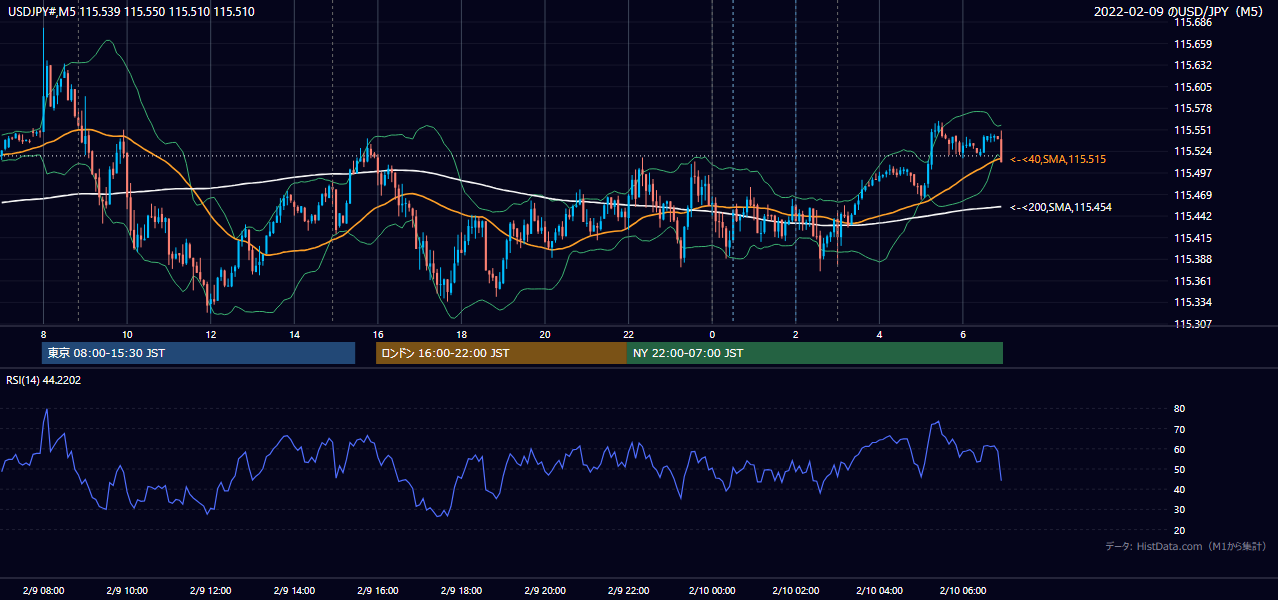Image resolution: width=1278 pixels, height=600 pixels.
Task: Click the 40 SMA label reading 115.515
Action: tap(1058, 159)
